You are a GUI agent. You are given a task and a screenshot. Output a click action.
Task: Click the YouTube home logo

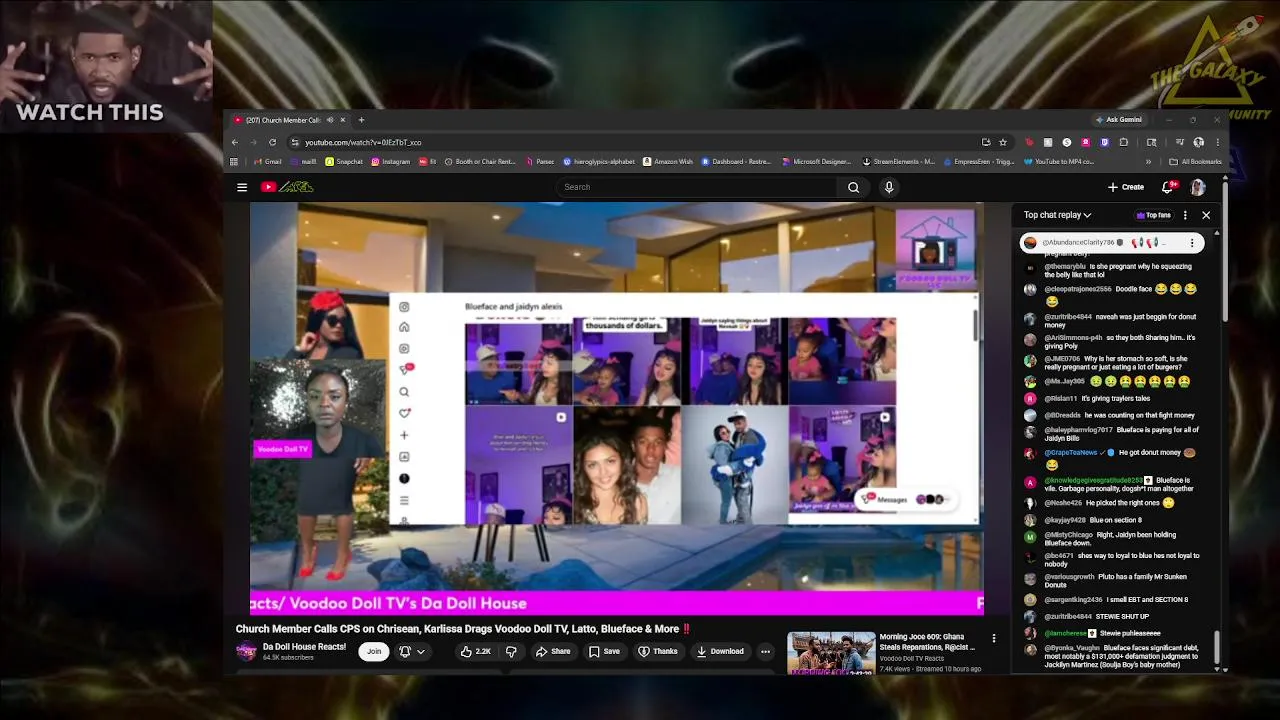tap(287, 187)
